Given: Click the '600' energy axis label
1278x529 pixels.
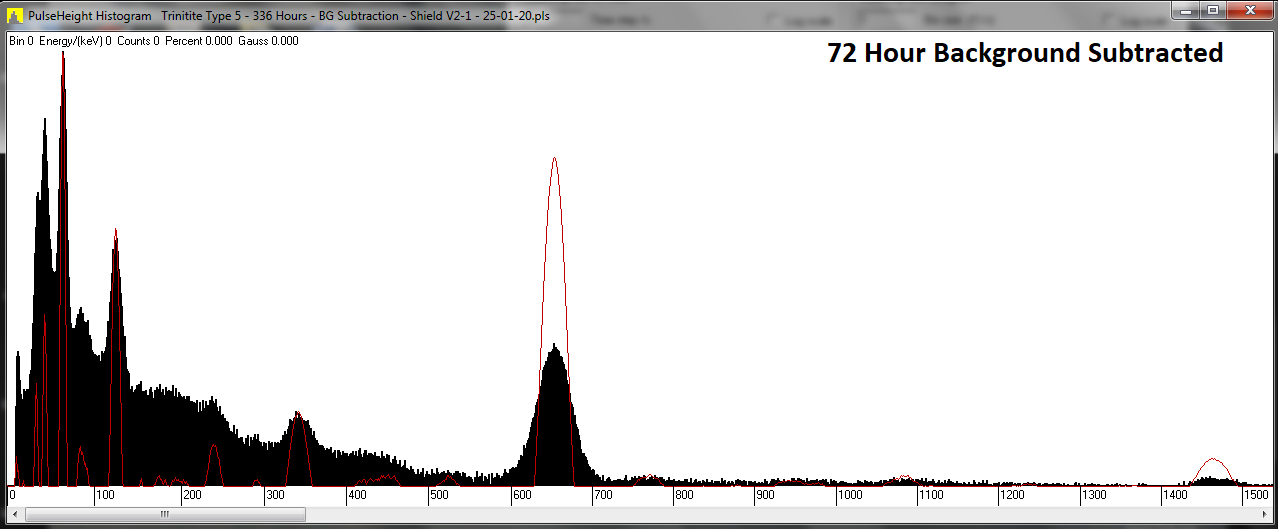Looking at the screenshot, I should tap(521, 495).
